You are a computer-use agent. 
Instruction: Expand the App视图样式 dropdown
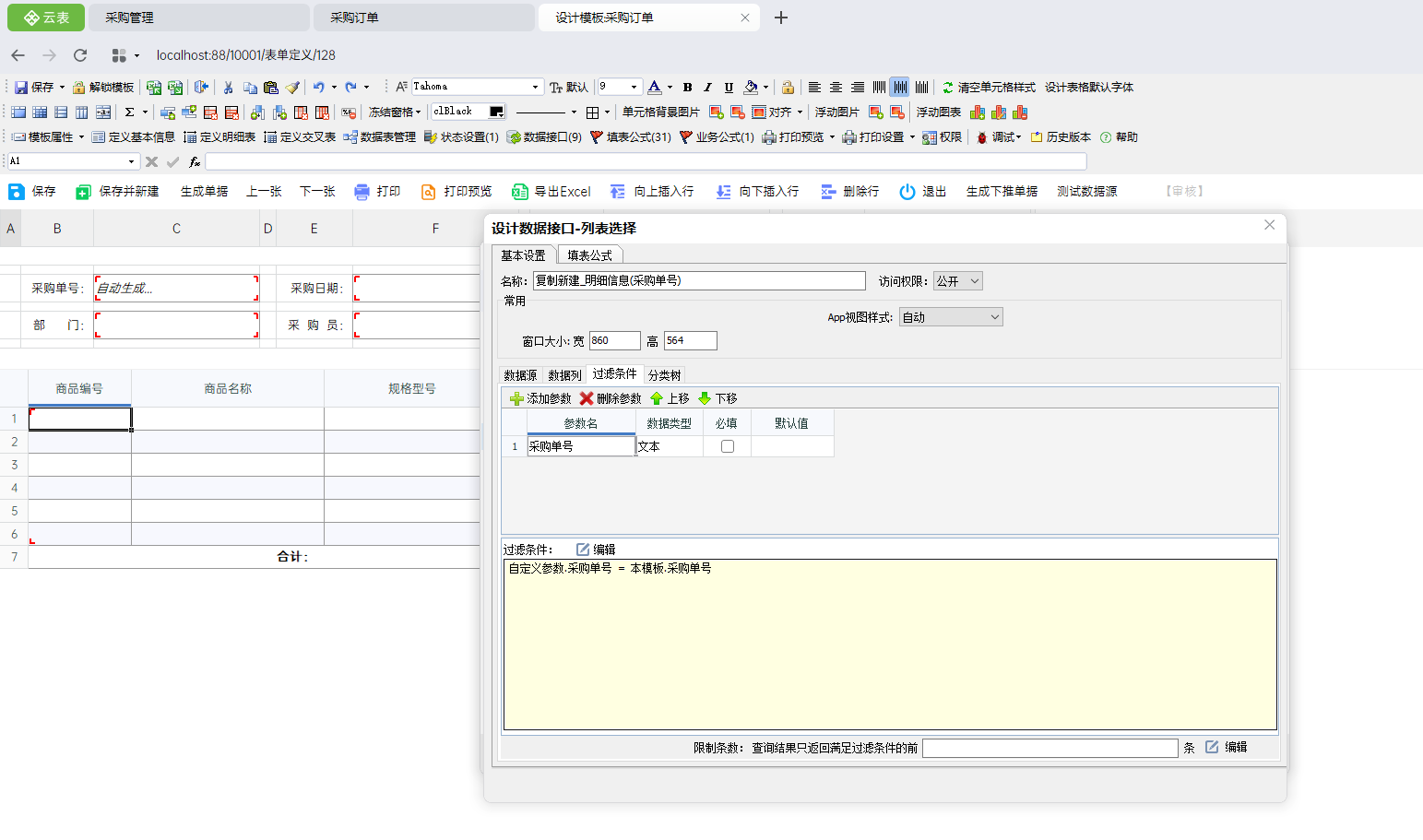(x=951, y=317)
